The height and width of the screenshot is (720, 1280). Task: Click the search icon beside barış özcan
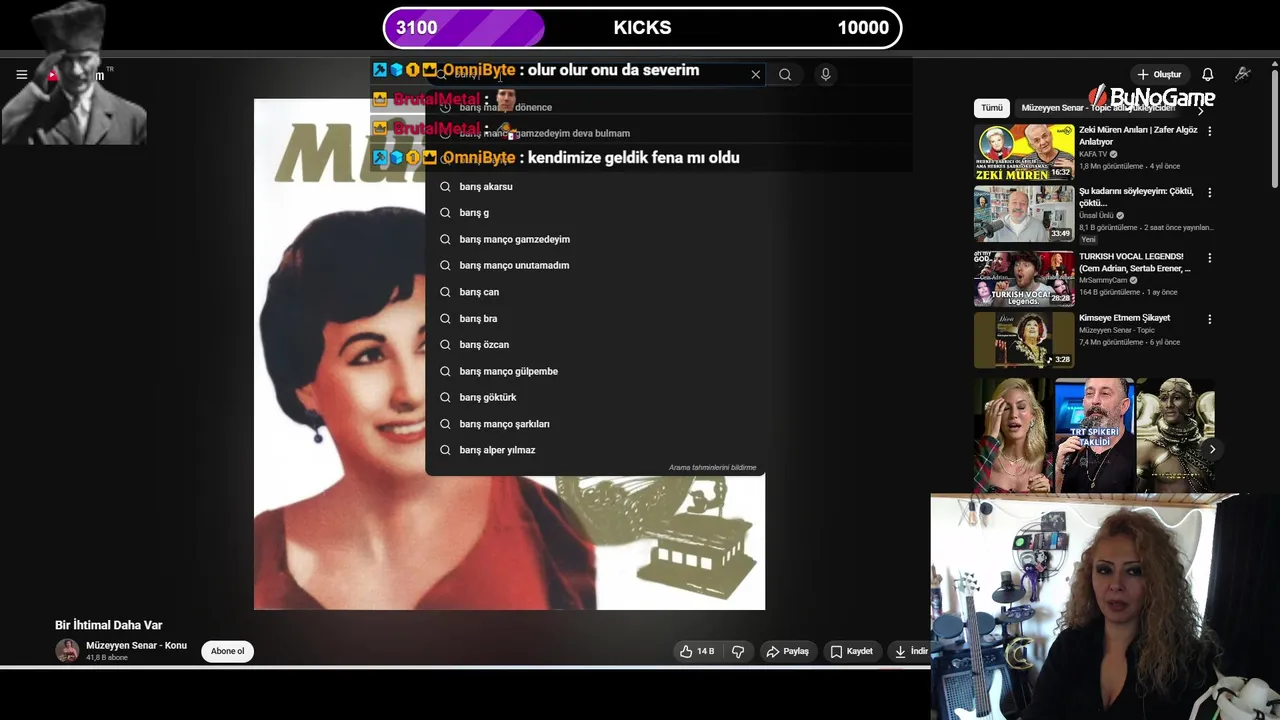pyautogui.click(x=446, y=345)
